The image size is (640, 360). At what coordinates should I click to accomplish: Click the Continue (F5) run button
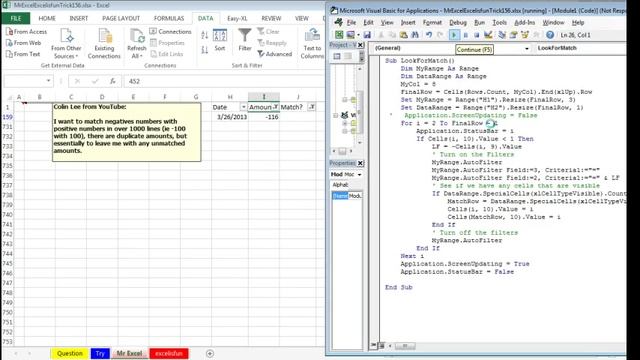[454, 35]
